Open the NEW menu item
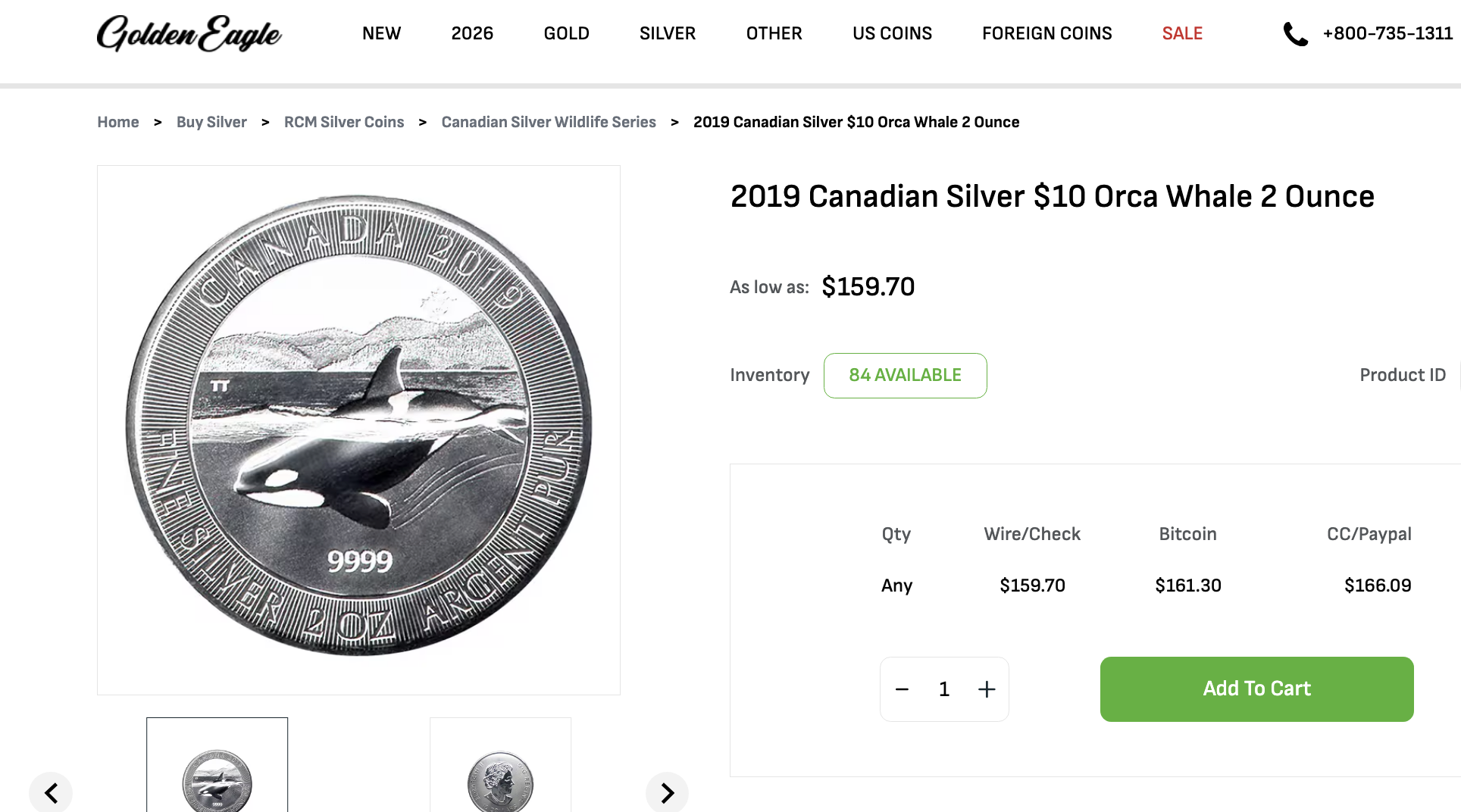The height and width of the screenshot is (812, 1461). click(x=381, y=33)
